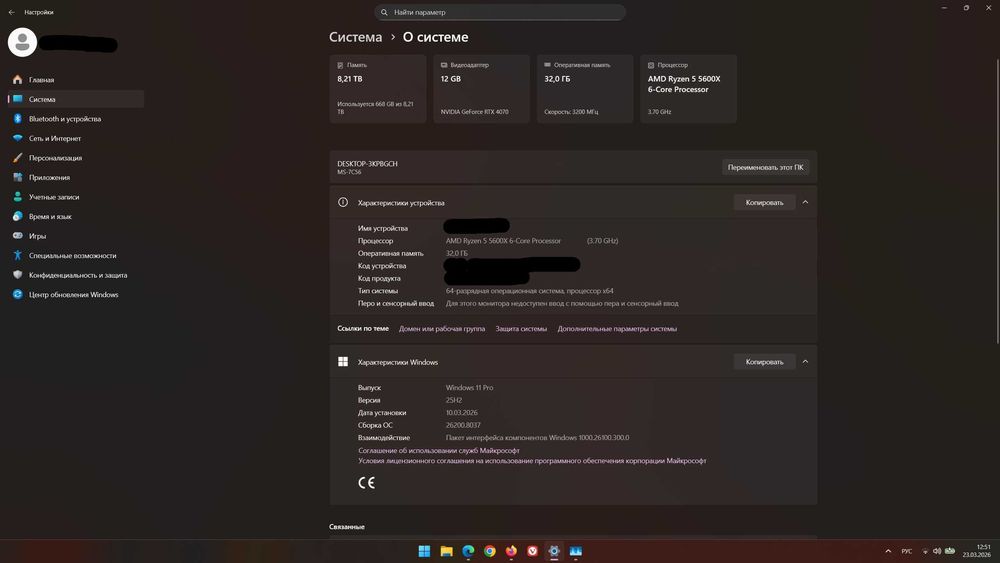
Task: Click the '10.03.2026' install date value
Action: (462, 413)
